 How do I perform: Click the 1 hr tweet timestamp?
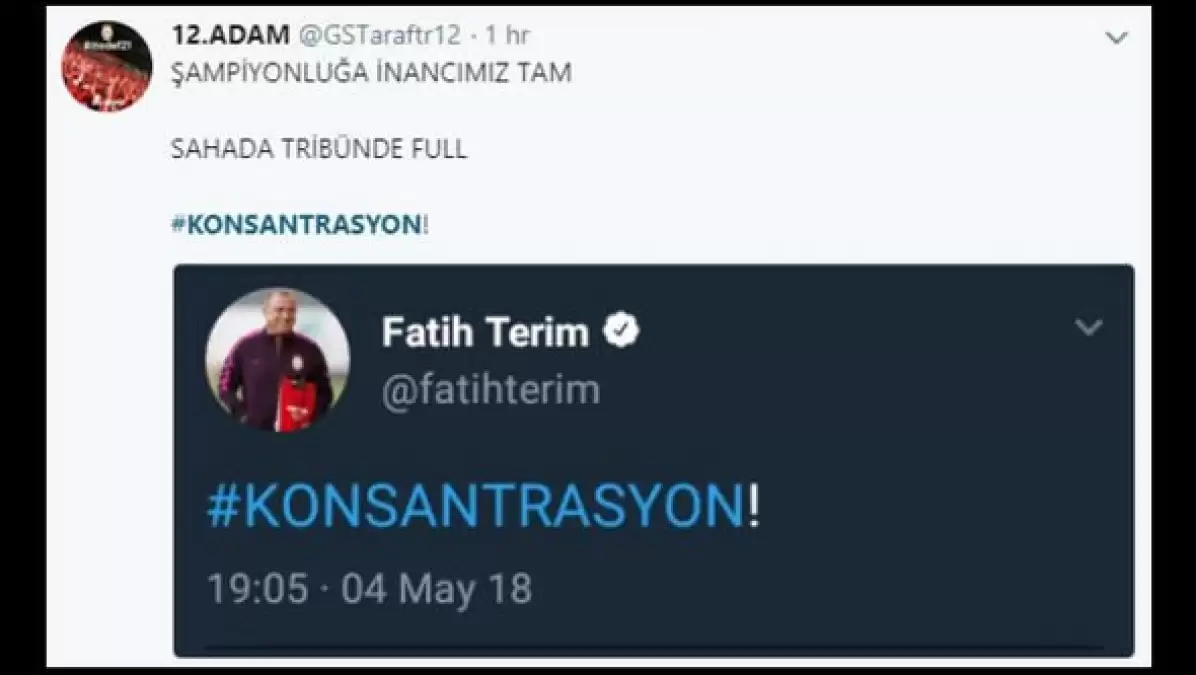(507, 35)
